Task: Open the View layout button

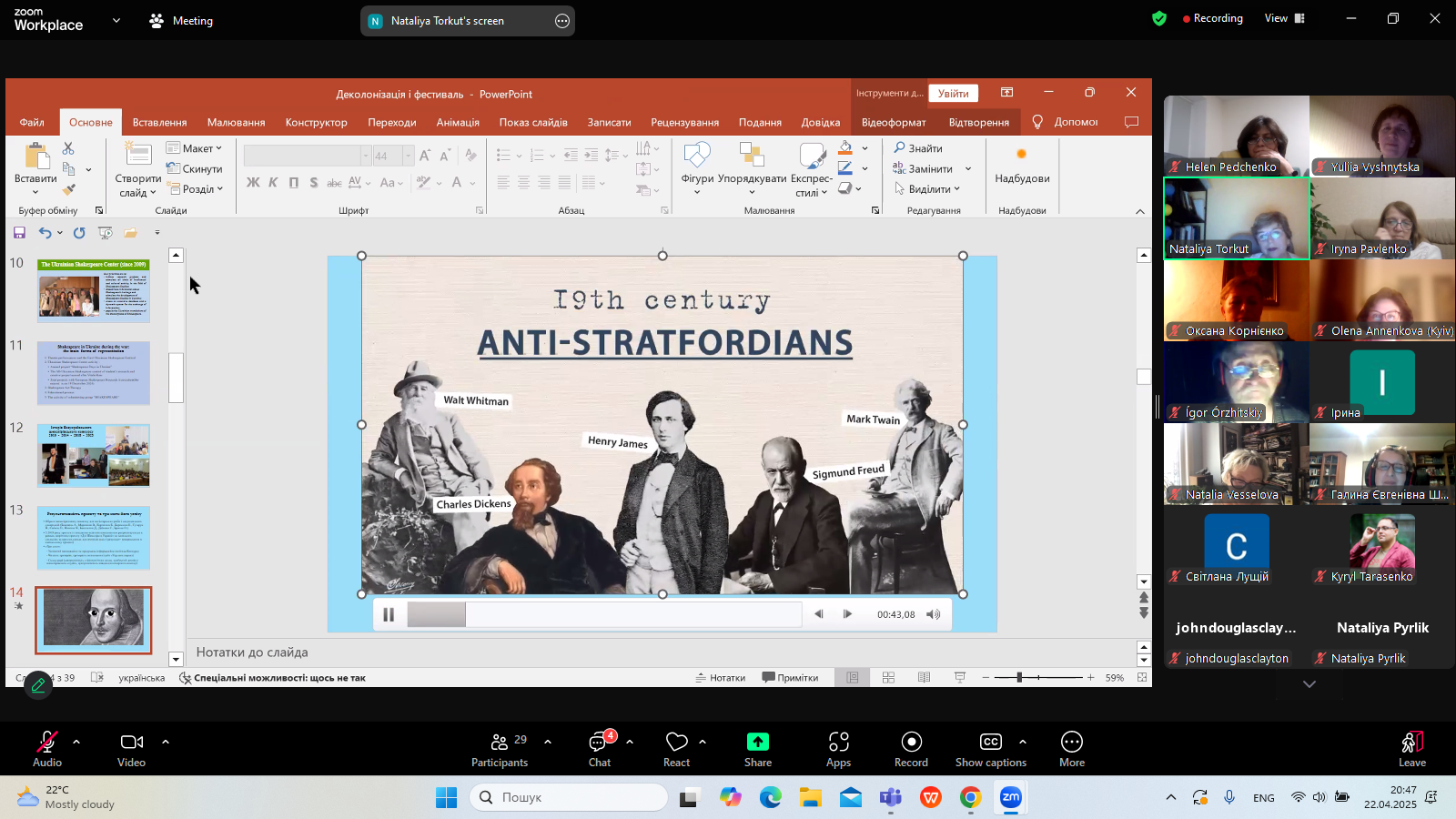Action: click(x=1284, y=18)
